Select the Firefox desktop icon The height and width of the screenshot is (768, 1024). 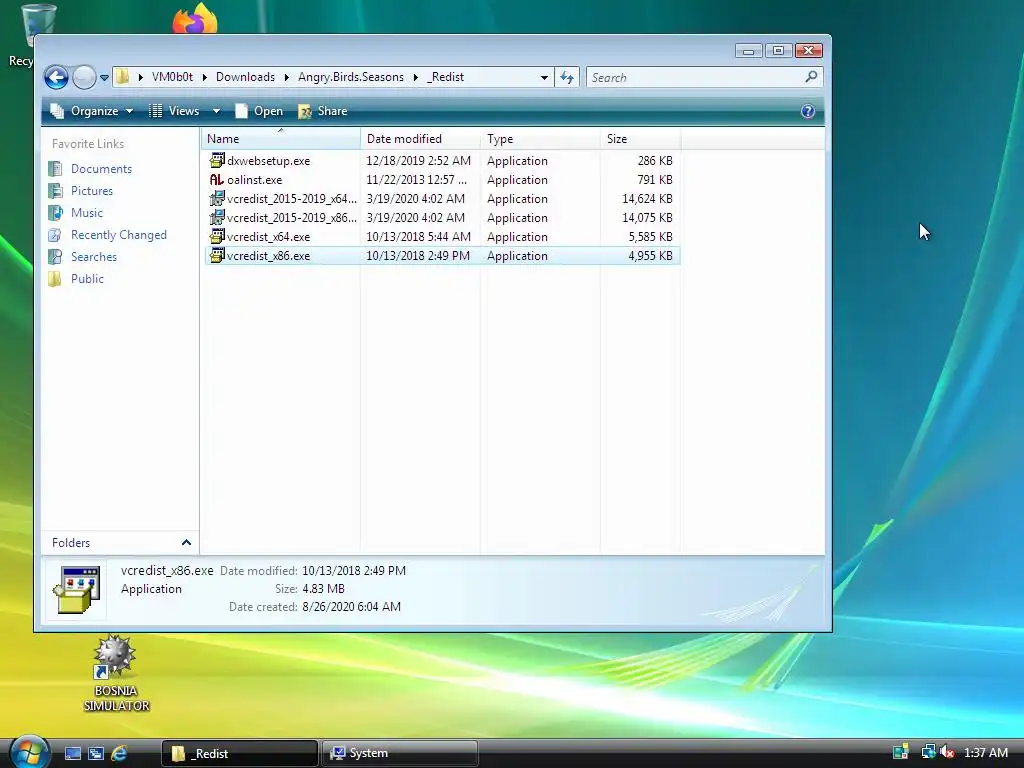click(x=195, y=18)
